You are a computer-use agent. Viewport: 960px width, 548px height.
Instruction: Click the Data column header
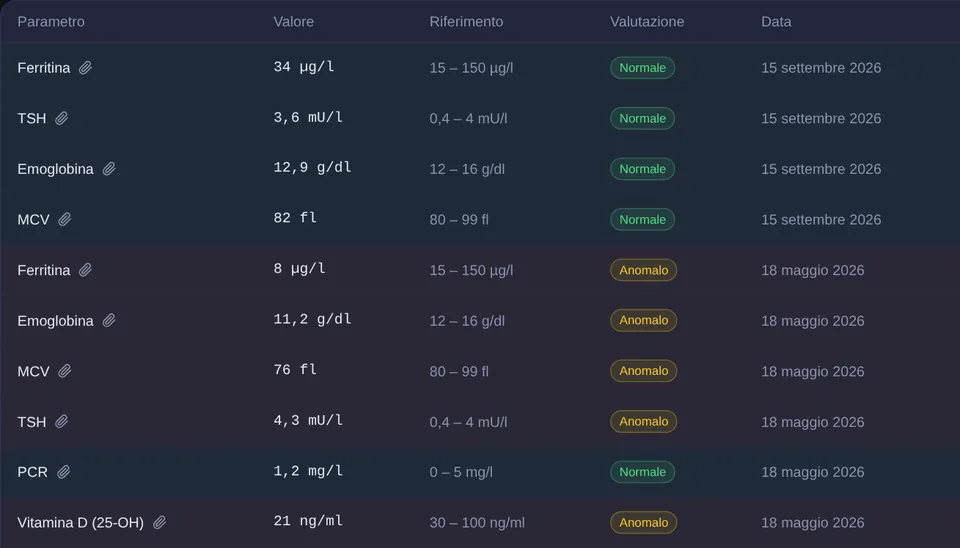(x=776, y=21)
